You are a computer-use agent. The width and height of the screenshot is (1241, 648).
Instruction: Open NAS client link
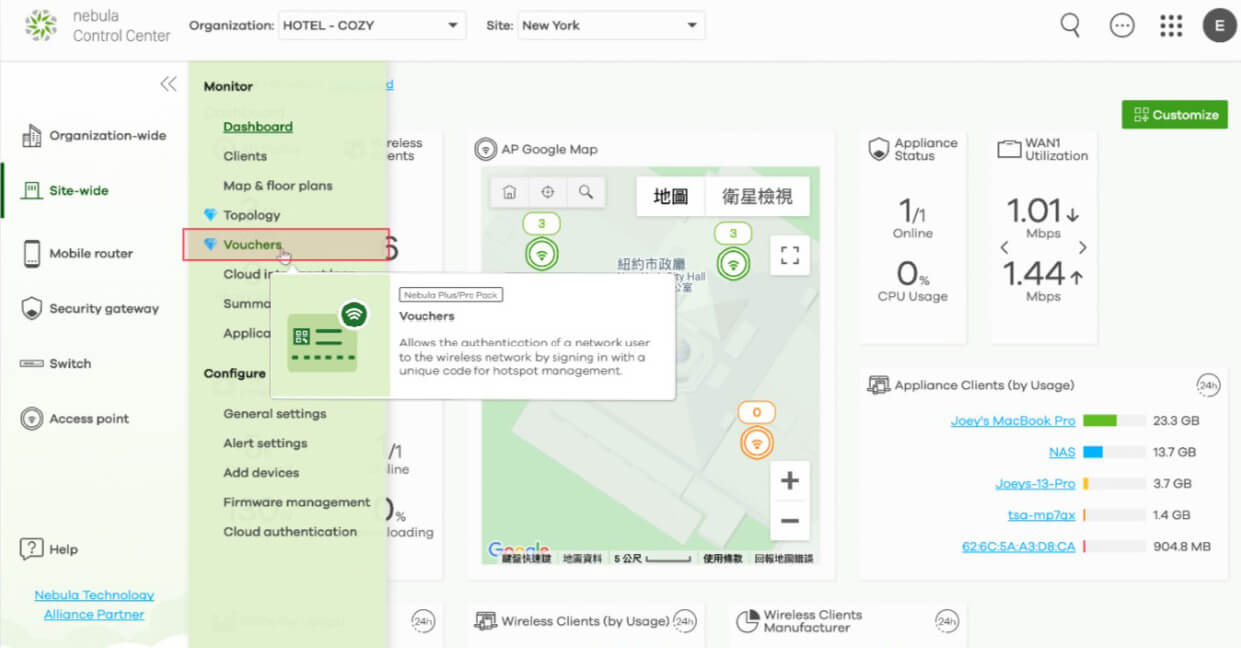tap(1062, 452)
